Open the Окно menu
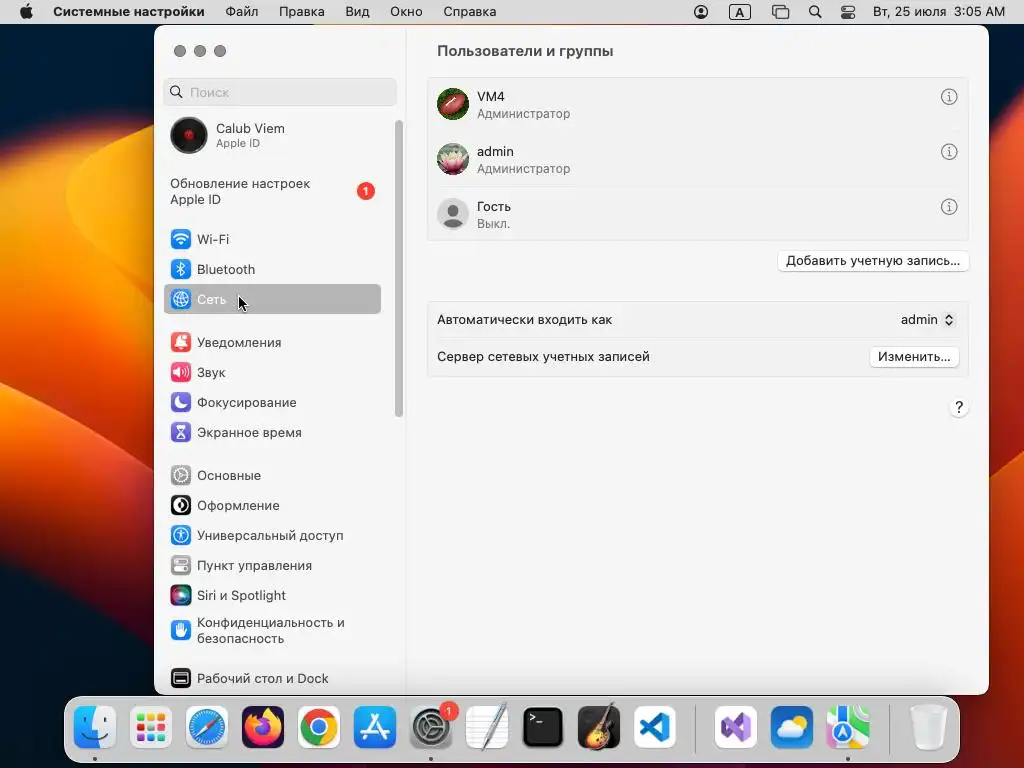The height and width of the screenshot is (768, 1024). pyautogui.click(x=406, y=12)
